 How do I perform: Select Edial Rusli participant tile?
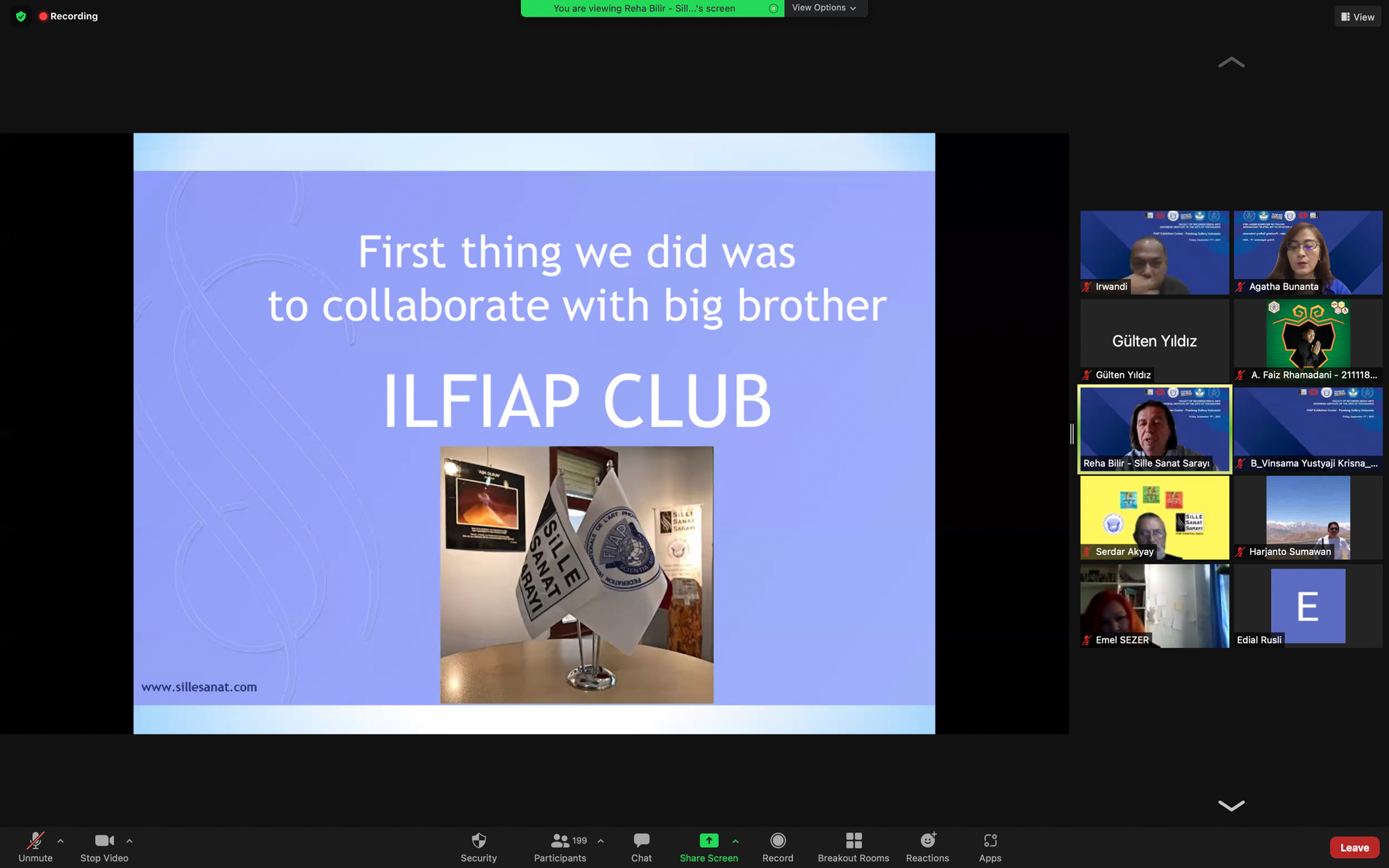coord(1308,606)
